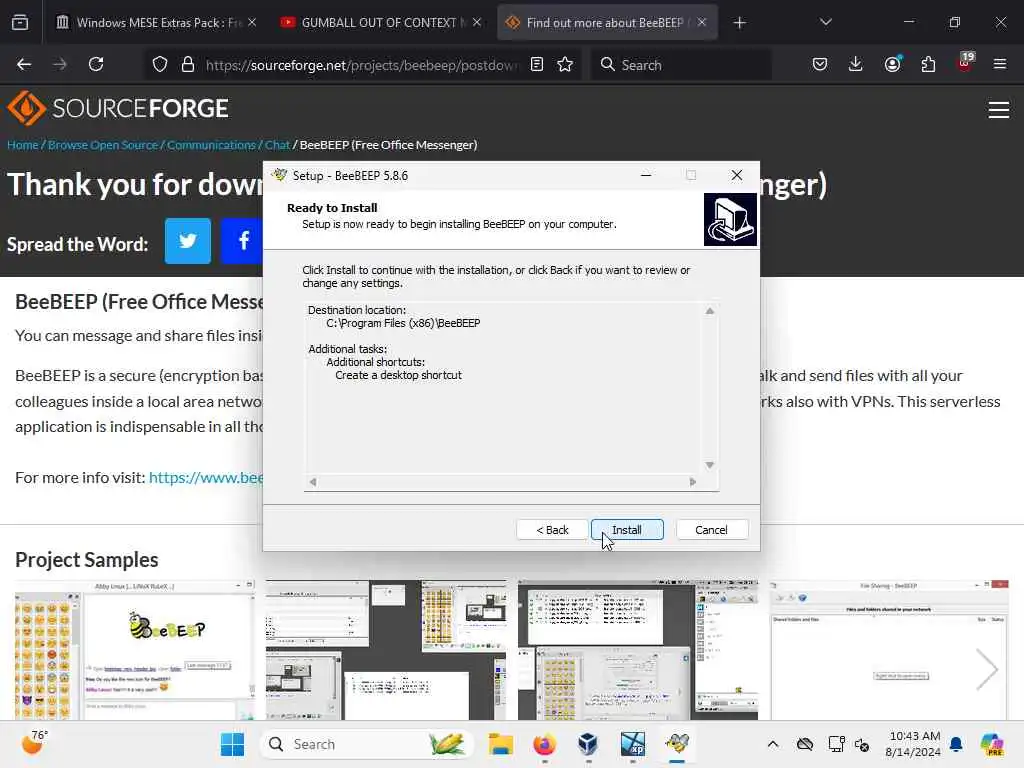Open Browse Open Source breadcrumb
Screen dimensions: 1024x768
point(103,145)
